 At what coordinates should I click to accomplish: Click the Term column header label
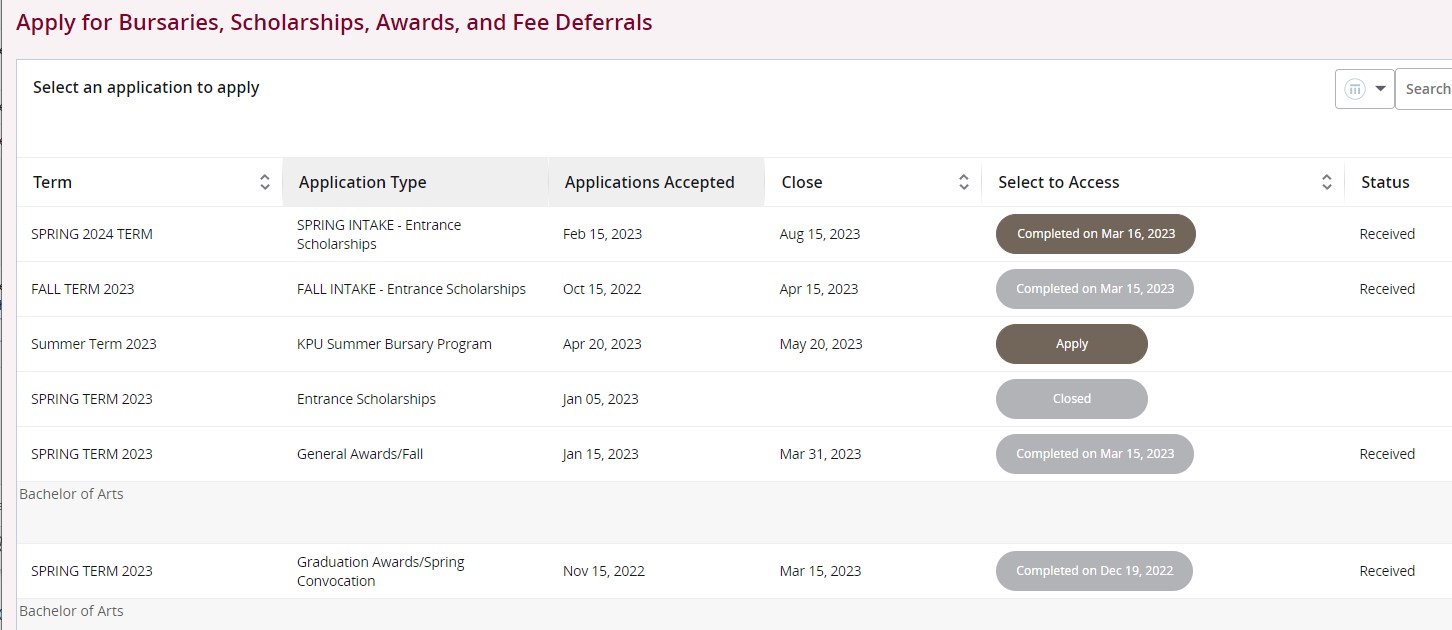(53, 182)
